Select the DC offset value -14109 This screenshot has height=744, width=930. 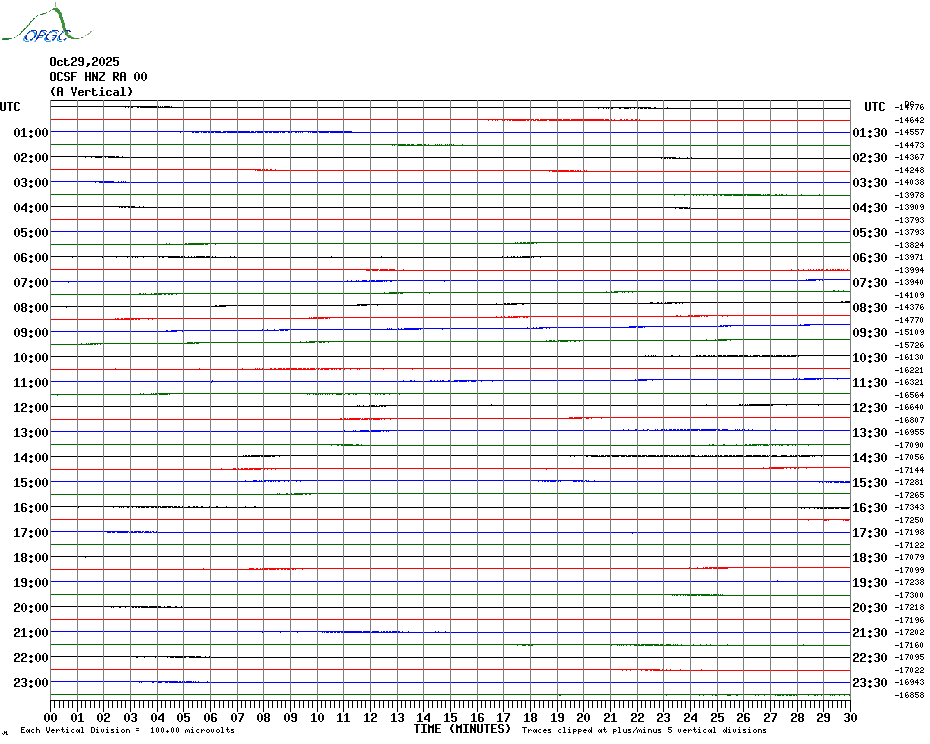click(x=909, y=295)
